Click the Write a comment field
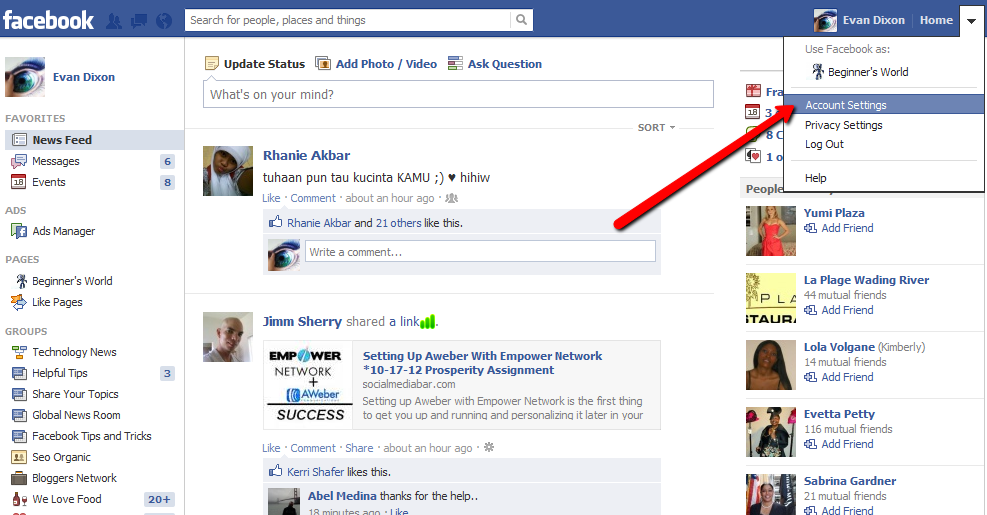 (480, 252)
